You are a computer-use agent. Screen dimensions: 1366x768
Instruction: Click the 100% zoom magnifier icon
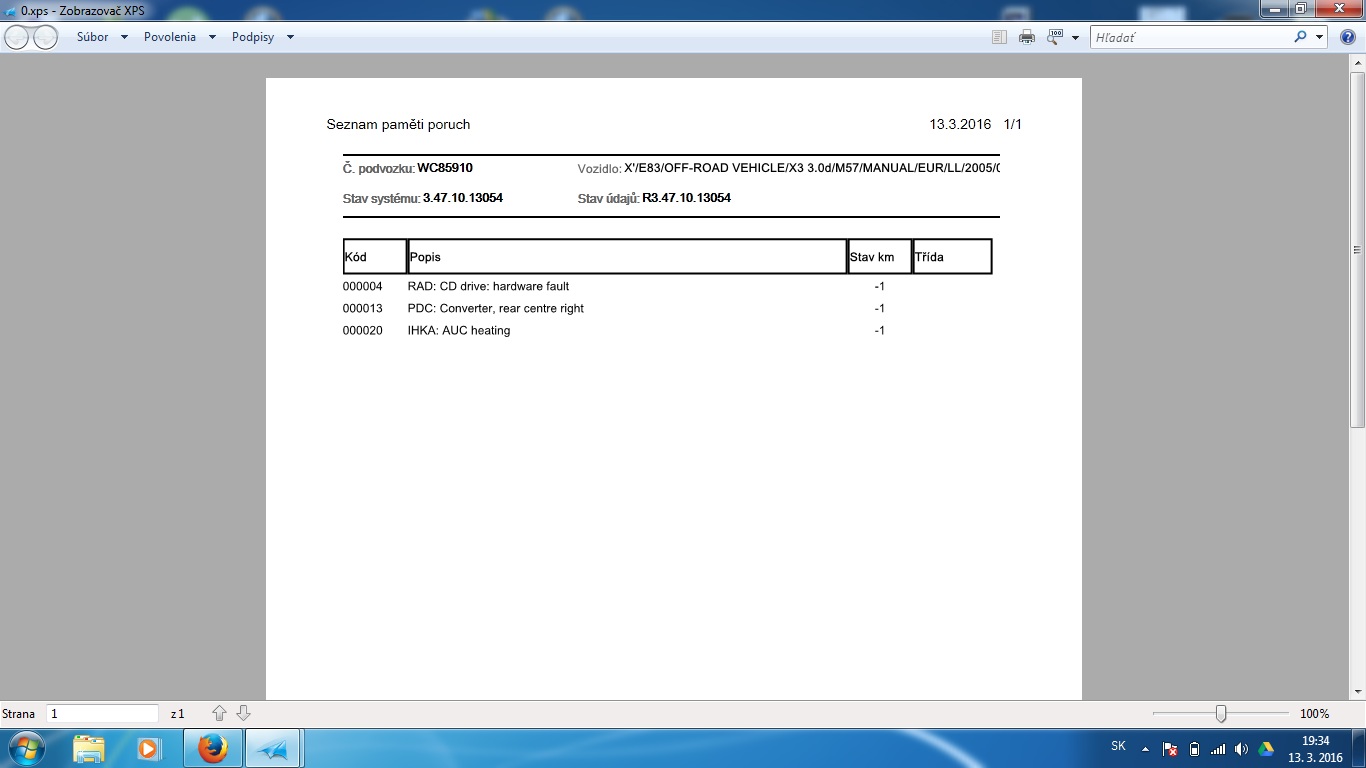[x=1055, y=37]
